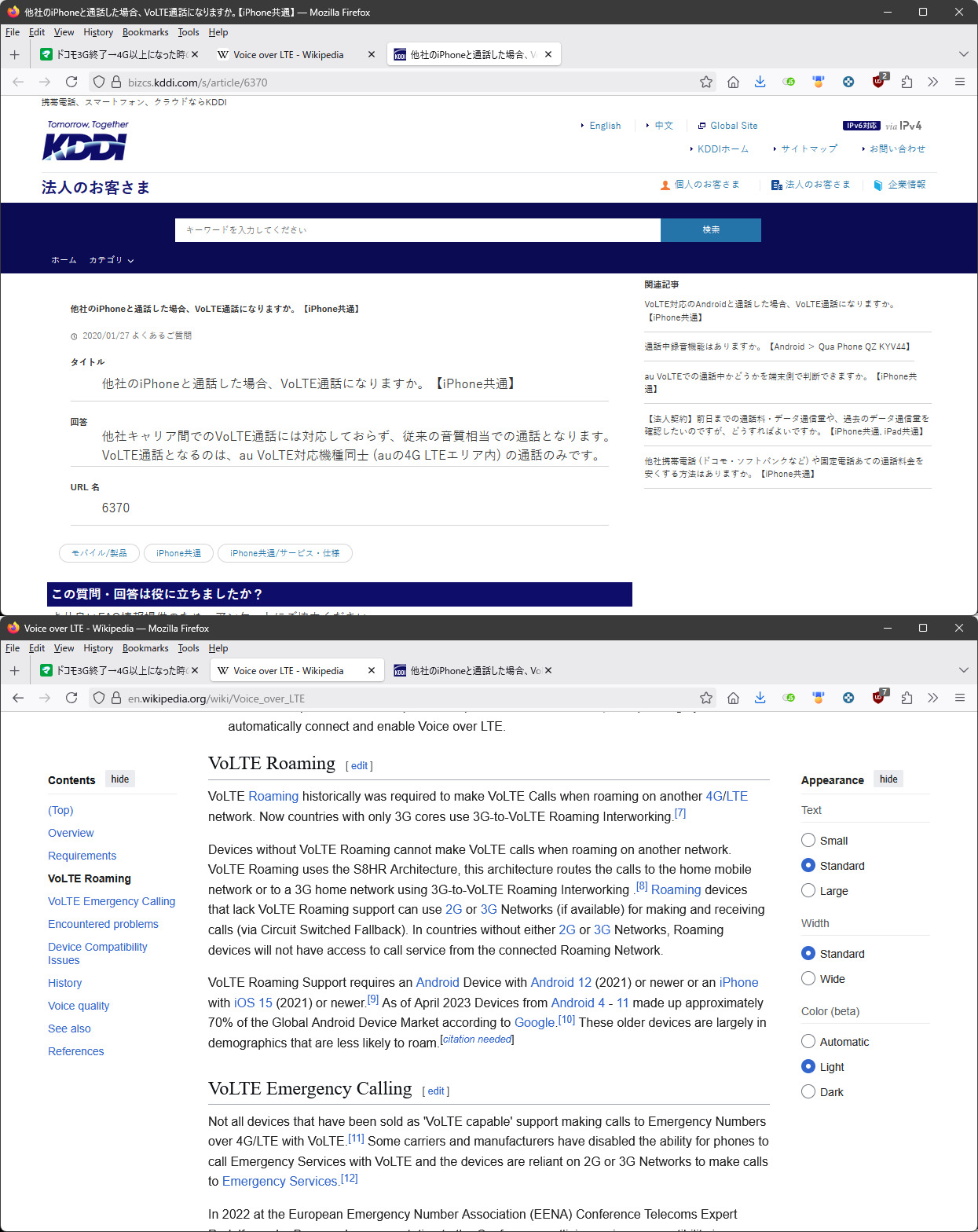The image size is (978, 1232).
Task: Open 個人のお客さま link
Action: [707, 185]
